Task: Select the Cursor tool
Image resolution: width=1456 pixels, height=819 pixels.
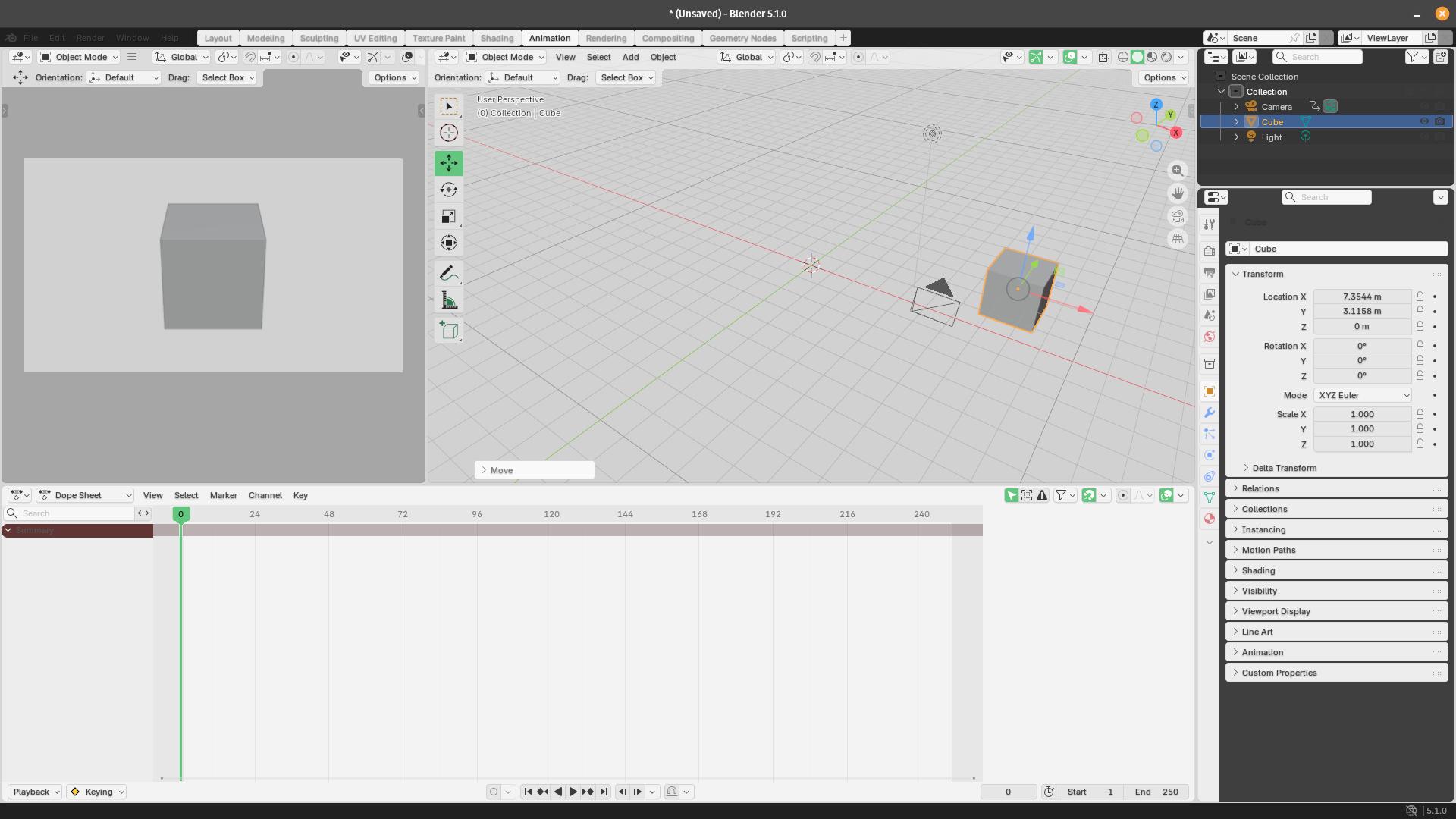Action: click(448, 133)
